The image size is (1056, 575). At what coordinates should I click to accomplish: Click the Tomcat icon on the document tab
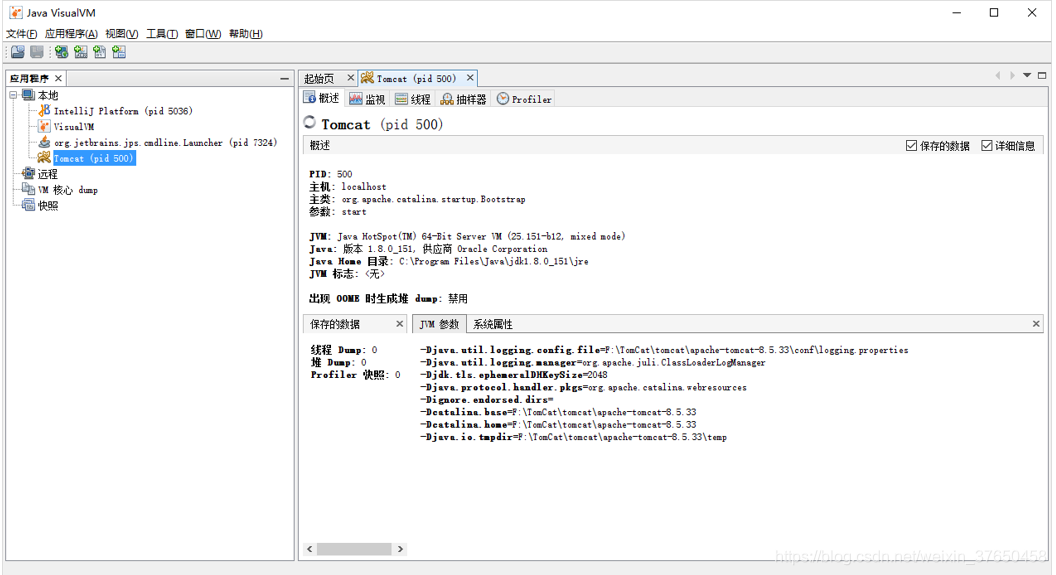(x=367, y=78)
